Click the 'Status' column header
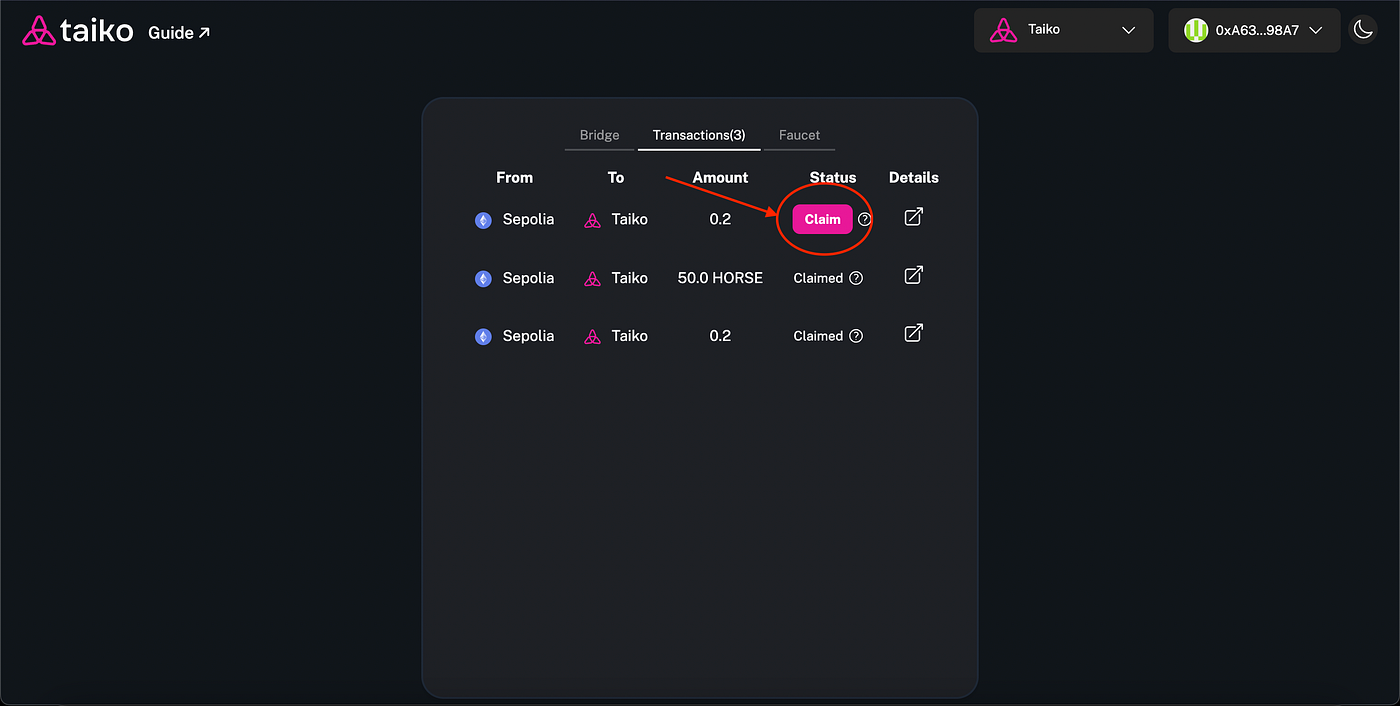The width and height of the screenshot is (1400, 706). tap(833, 177)
